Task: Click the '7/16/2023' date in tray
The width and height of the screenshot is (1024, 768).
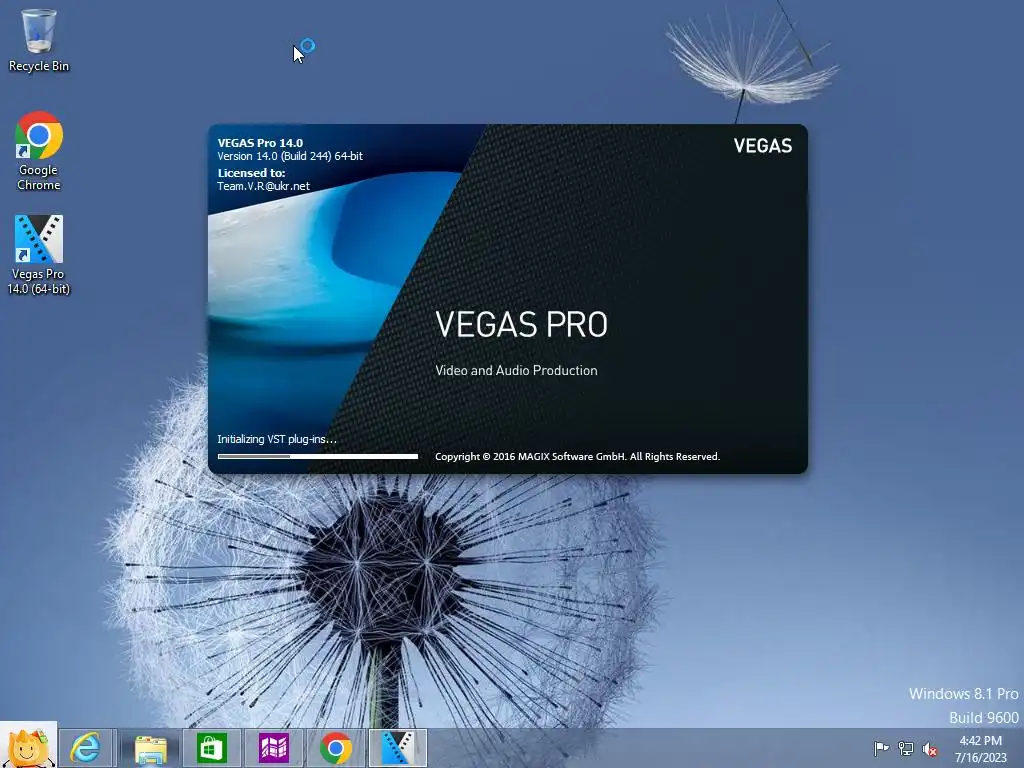Action: tap(981, 758)
